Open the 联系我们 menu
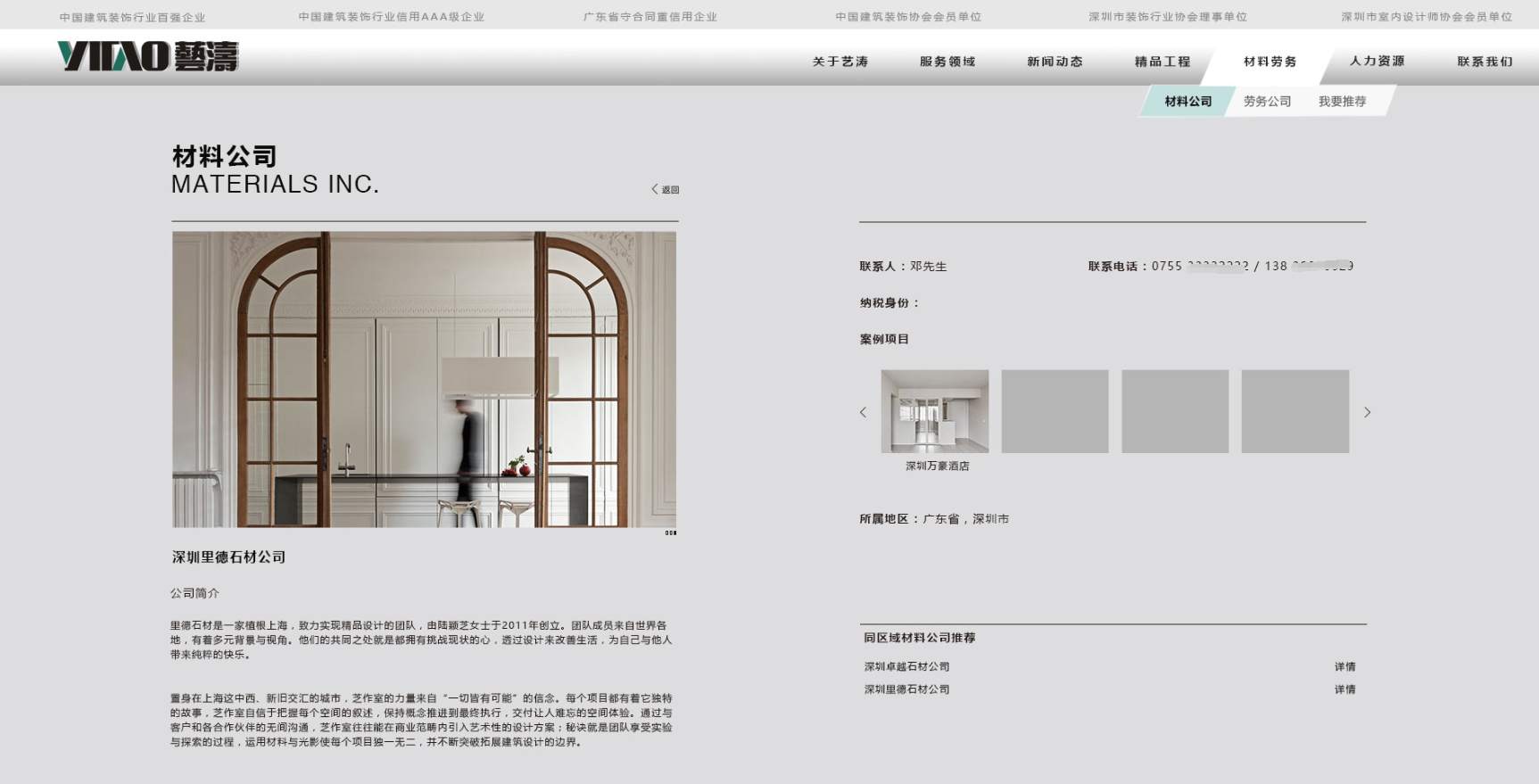 [x=1485, y=62]
